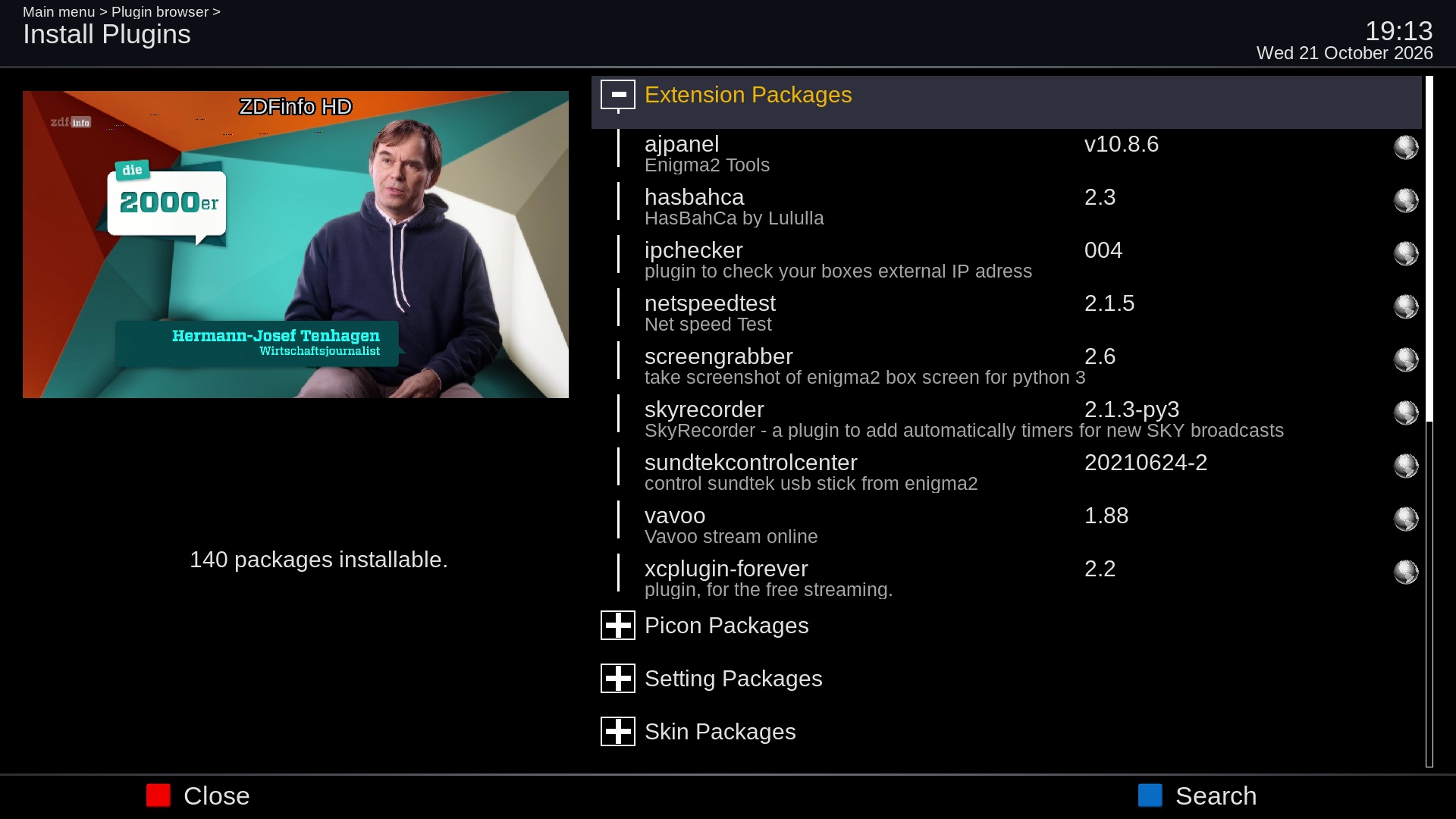This screenshot has width=1456, height=819.
Task: Select the ipchecker plugin name
Action: tap(694, 250)
